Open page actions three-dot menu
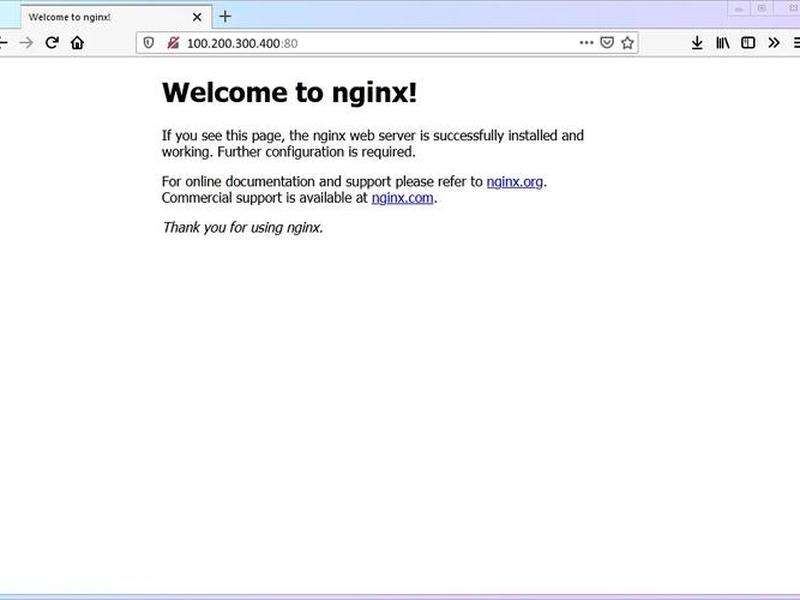Screen dimensions: 800x600 click(x=586, y=43)
